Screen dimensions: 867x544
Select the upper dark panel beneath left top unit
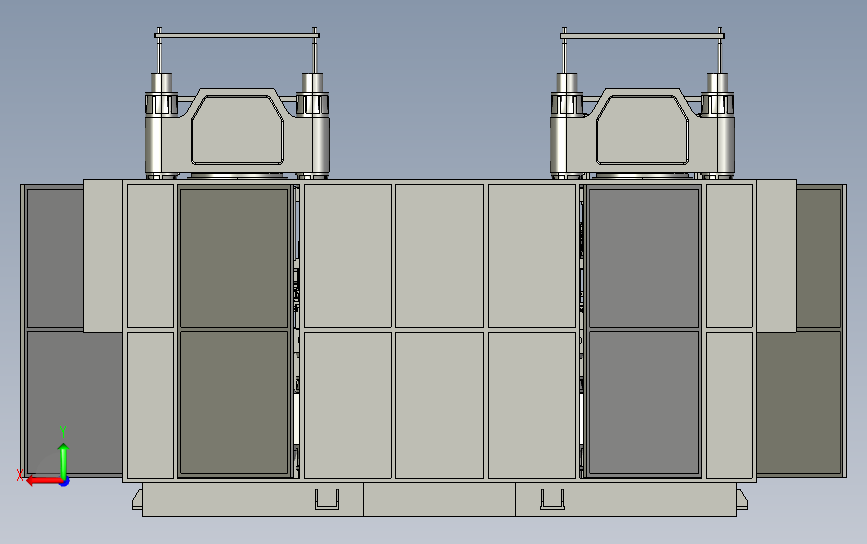click(234, 258)
